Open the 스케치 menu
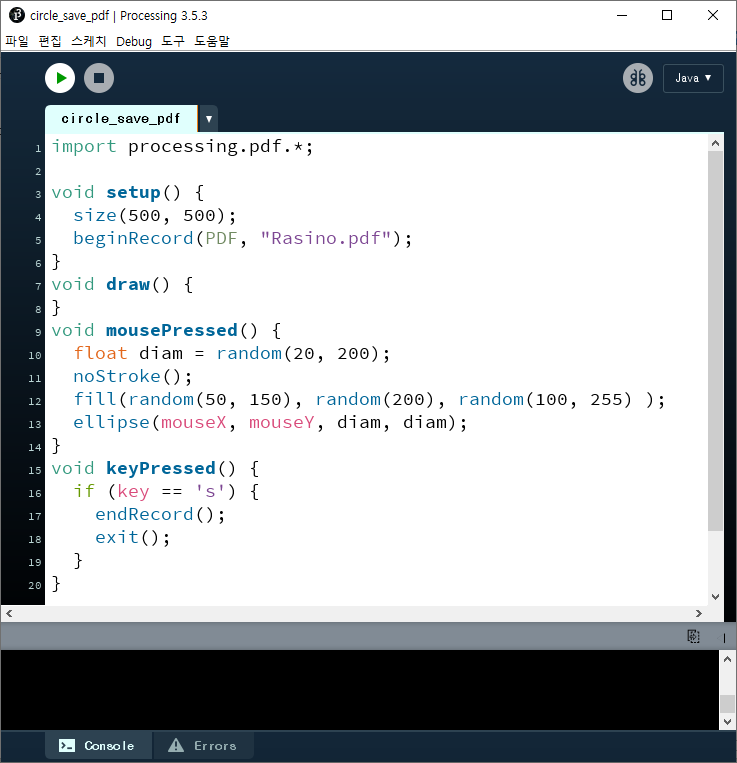Viewport: 737px width, 763px height. pos(89,41)
